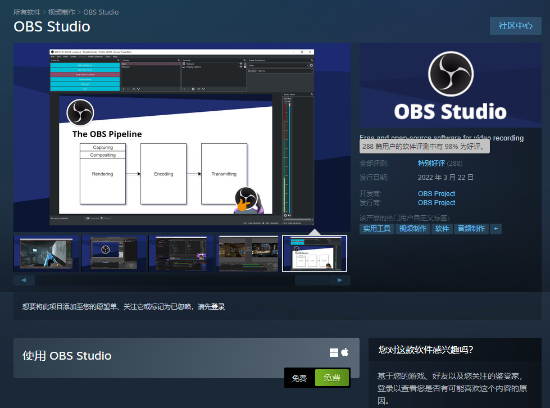550x408 pixels.
Task: Click the green 免费 download button
Action: pos(332,377)
